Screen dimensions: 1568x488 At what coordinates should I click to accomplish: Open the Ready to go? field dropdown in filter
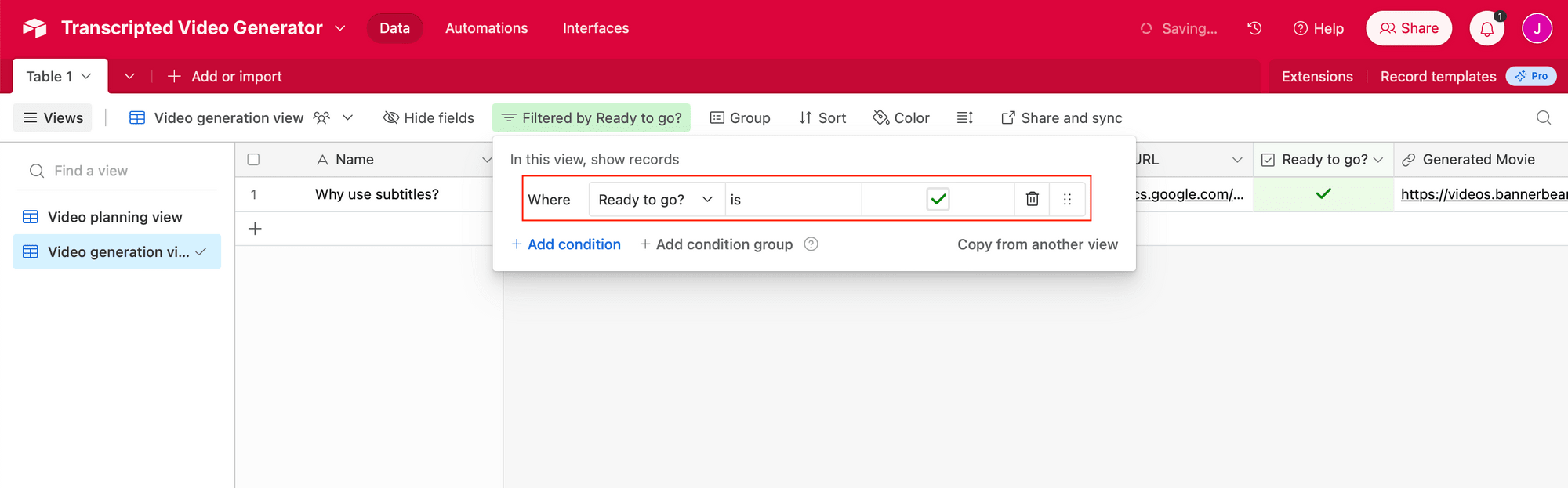pos(656,200)
